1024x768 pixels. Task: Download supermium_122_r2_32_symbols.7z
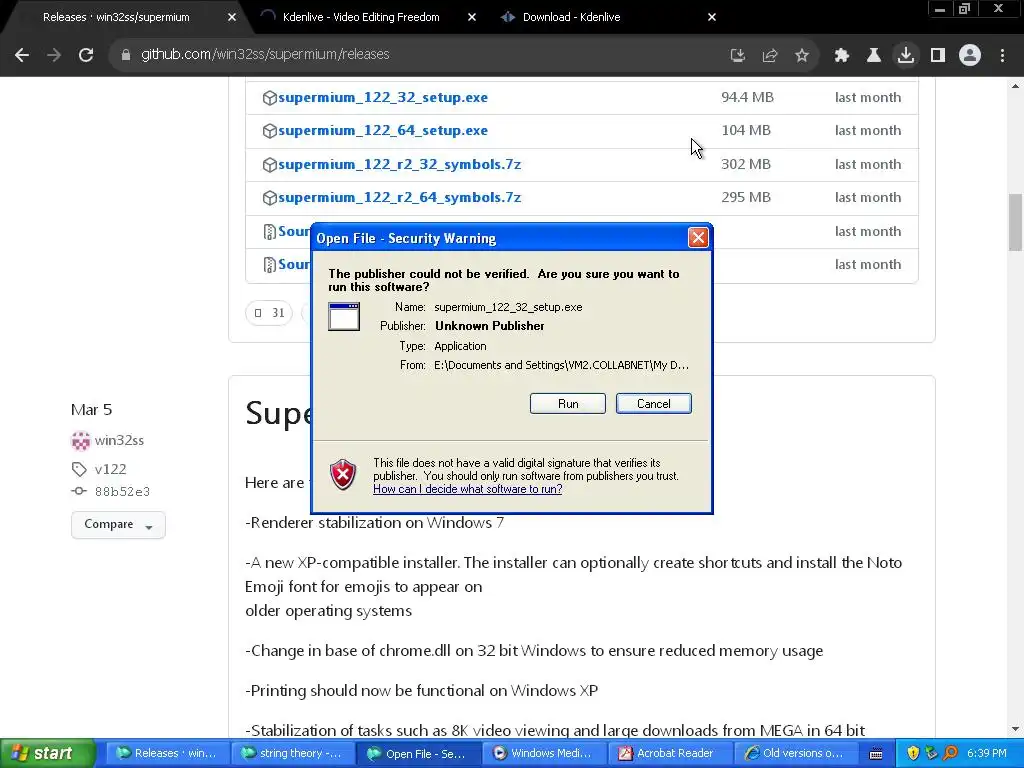(x=400, y=165)
